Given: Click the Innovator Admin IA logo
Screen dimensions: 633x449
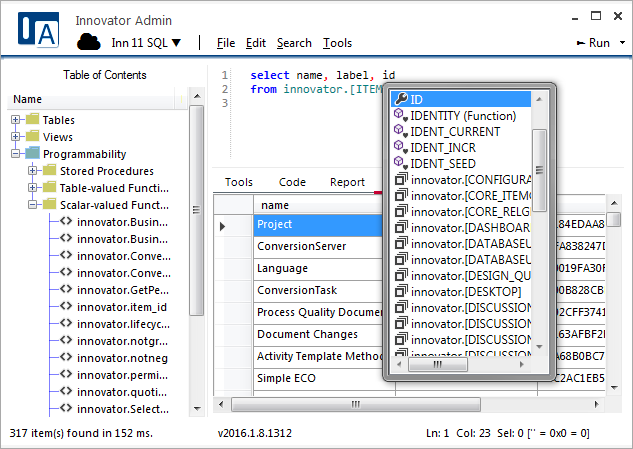Looking at the screenshot, I should tap(38, 30).
